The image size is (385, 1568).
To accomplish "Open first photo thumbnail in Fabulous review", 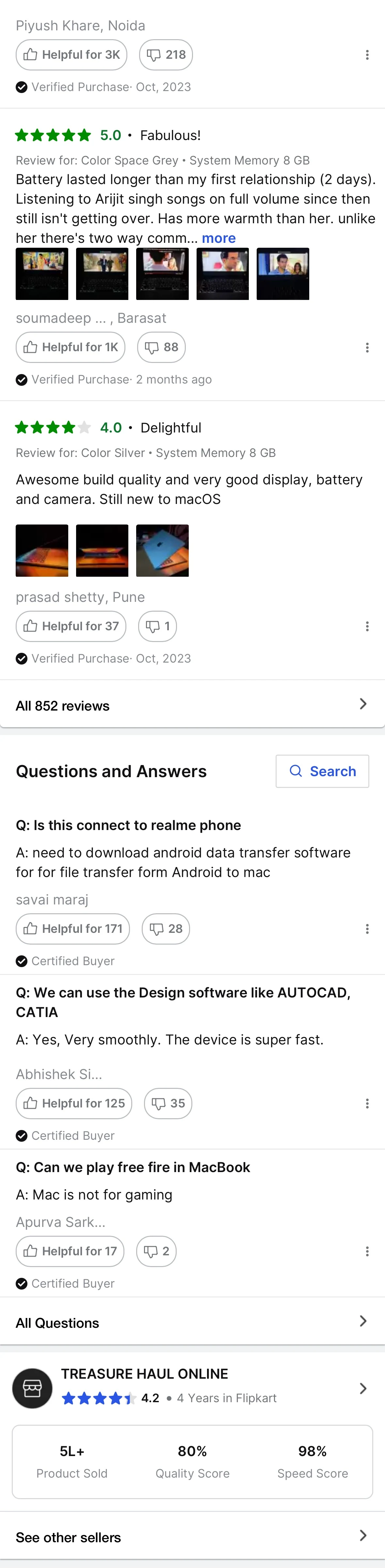I will point(42,274).
